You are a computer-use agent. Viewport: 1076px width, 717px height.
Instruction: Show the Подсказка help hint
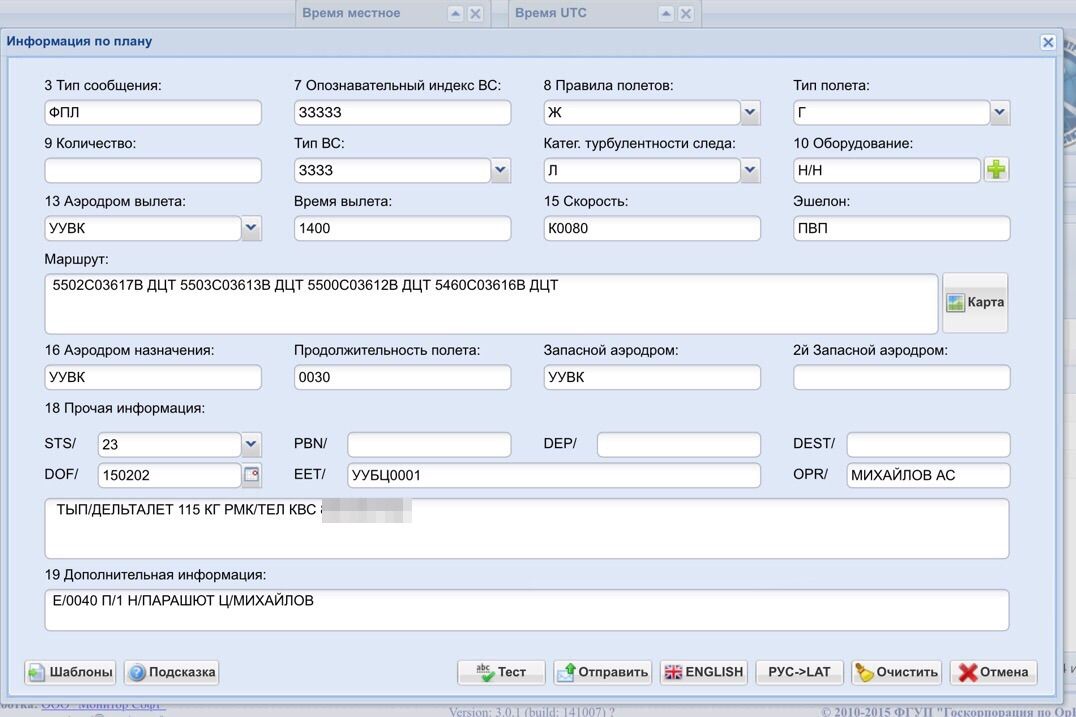coord(172,672)
